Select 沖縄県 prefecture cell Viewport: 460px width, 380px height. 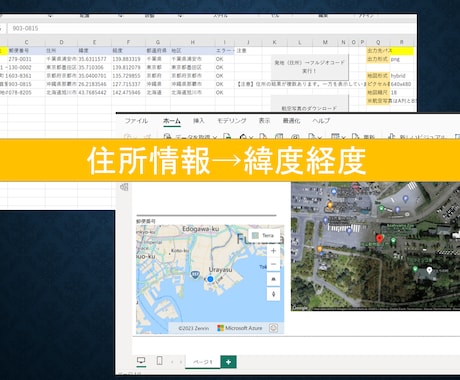[158, 84]
